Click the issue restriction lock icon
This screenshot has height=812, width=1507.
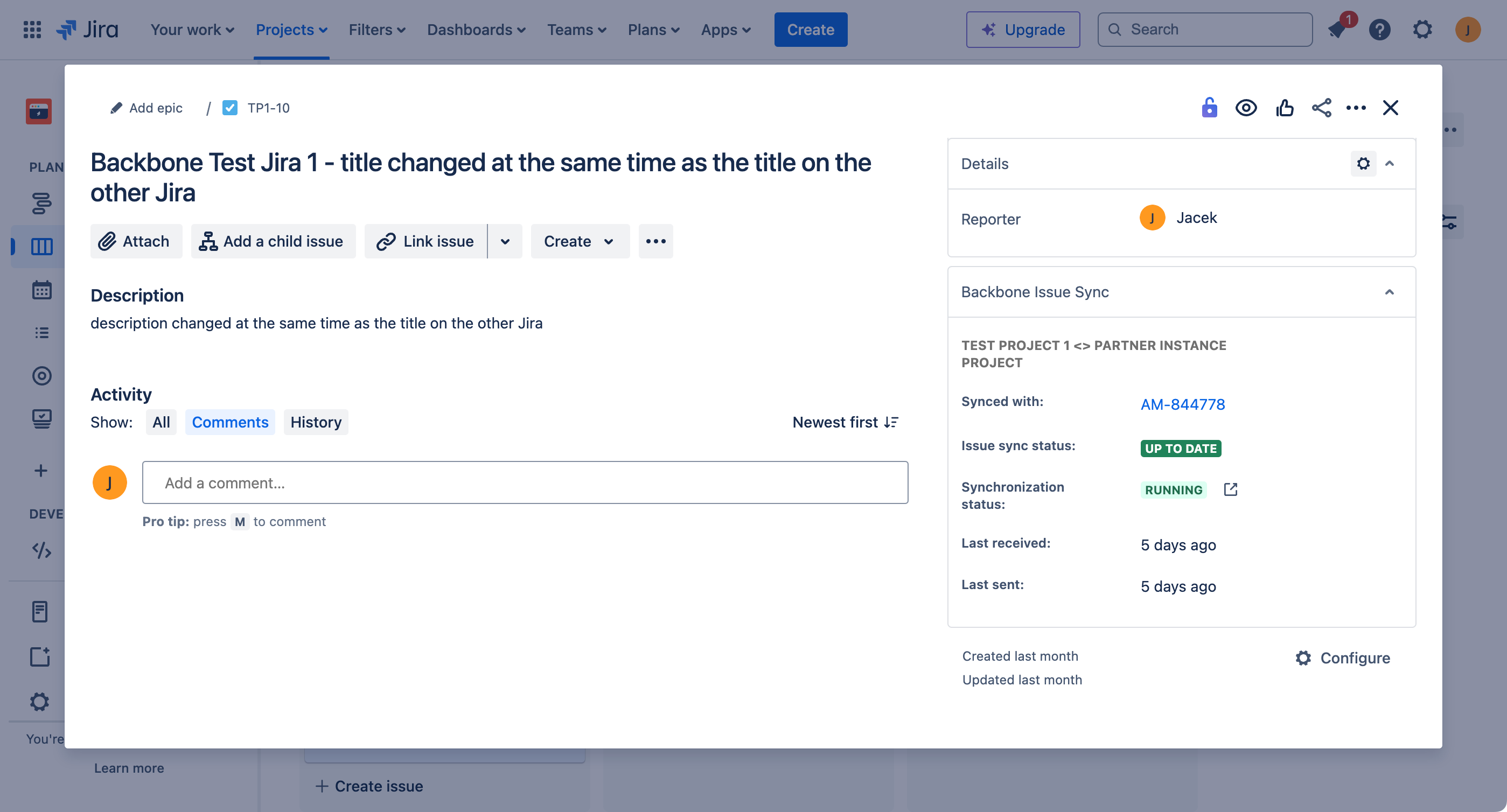[x=1209, y=108]
